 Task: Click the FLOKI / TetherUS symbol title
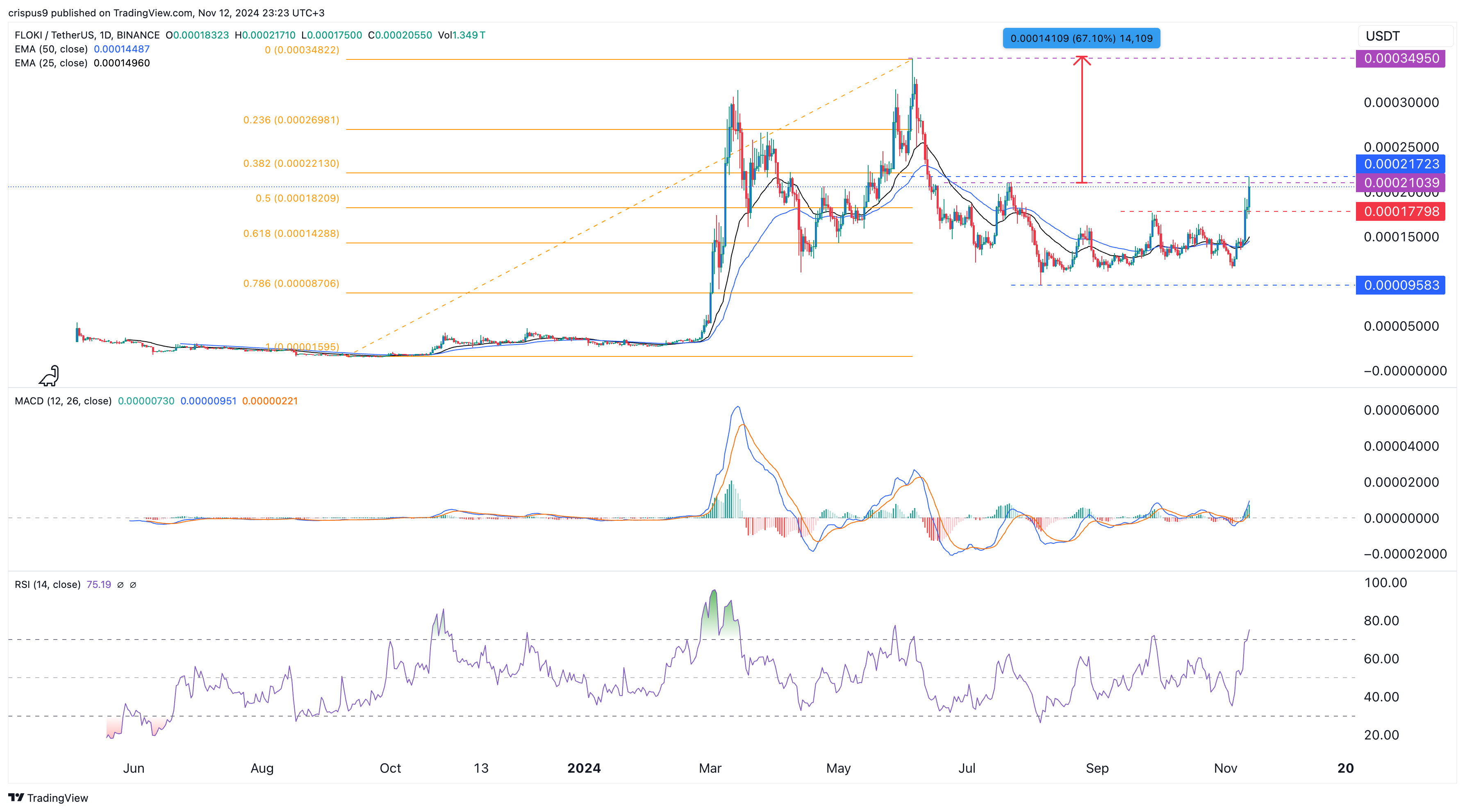tap(87, 35)
